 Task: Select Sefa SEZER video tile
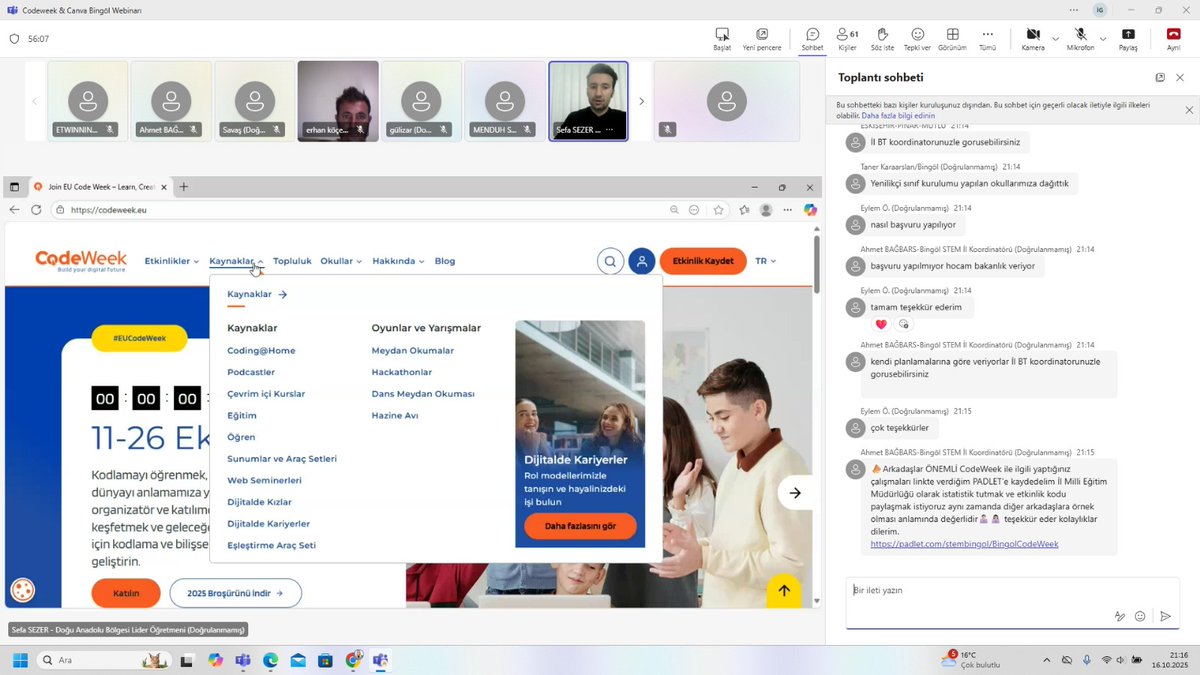point(588,101)
